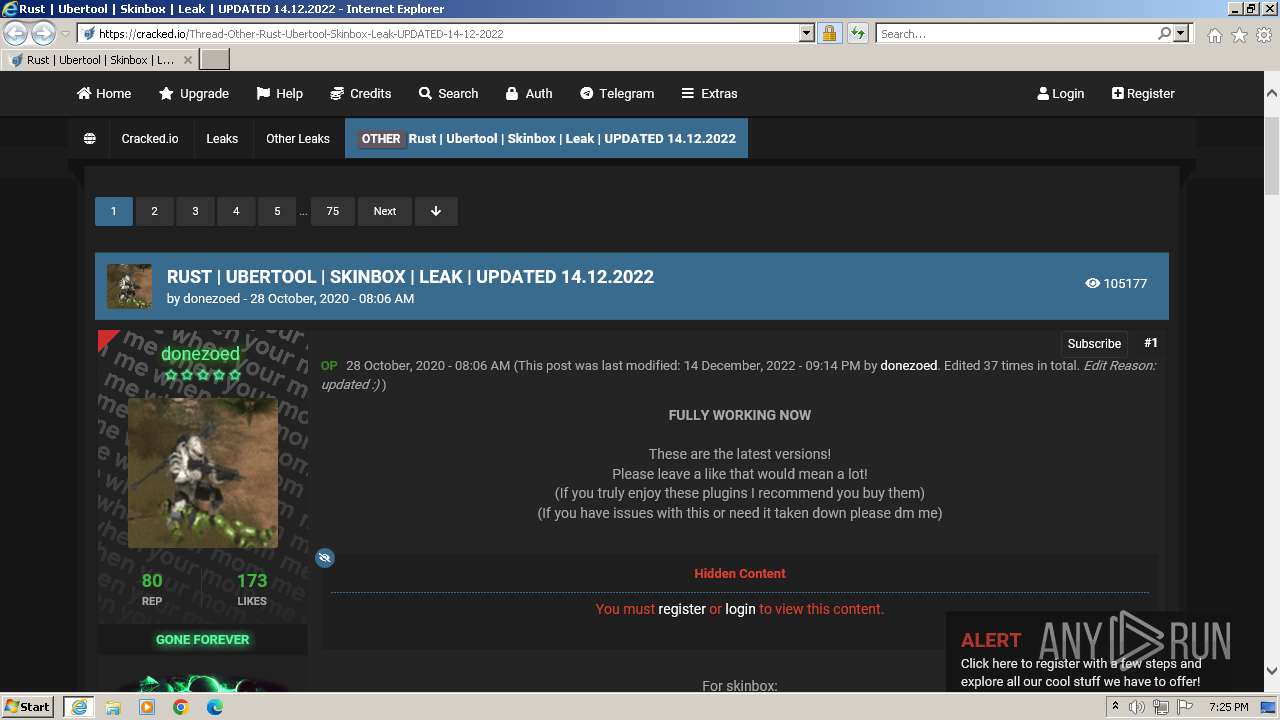Open the Telegram menu item
The width and height of the screenshot is (1280, 720).
[x=617, y=93]
